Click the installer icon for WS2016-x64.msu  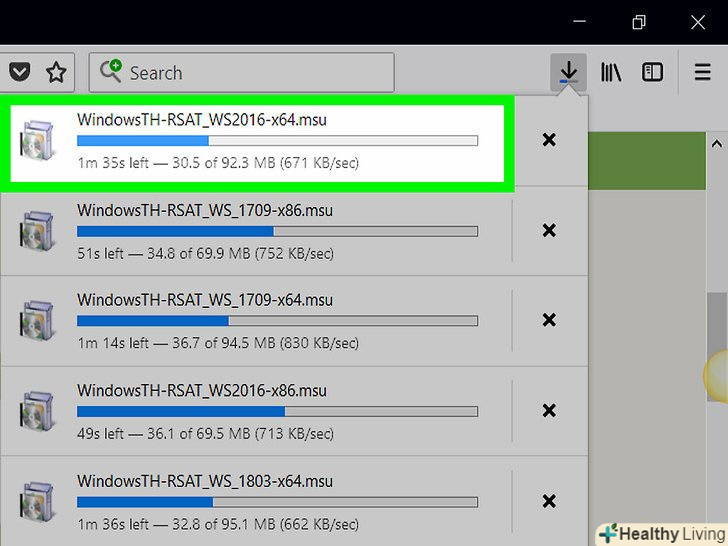pyautogui.click(x=38, y=140)
